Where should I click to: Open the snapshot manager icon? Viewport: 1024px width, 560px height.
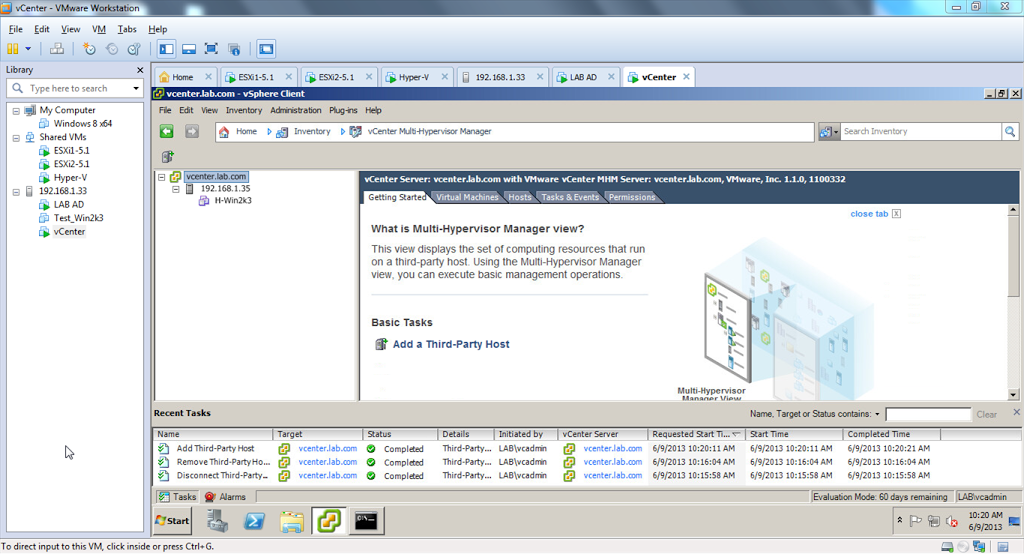click(x=134, y=49)
